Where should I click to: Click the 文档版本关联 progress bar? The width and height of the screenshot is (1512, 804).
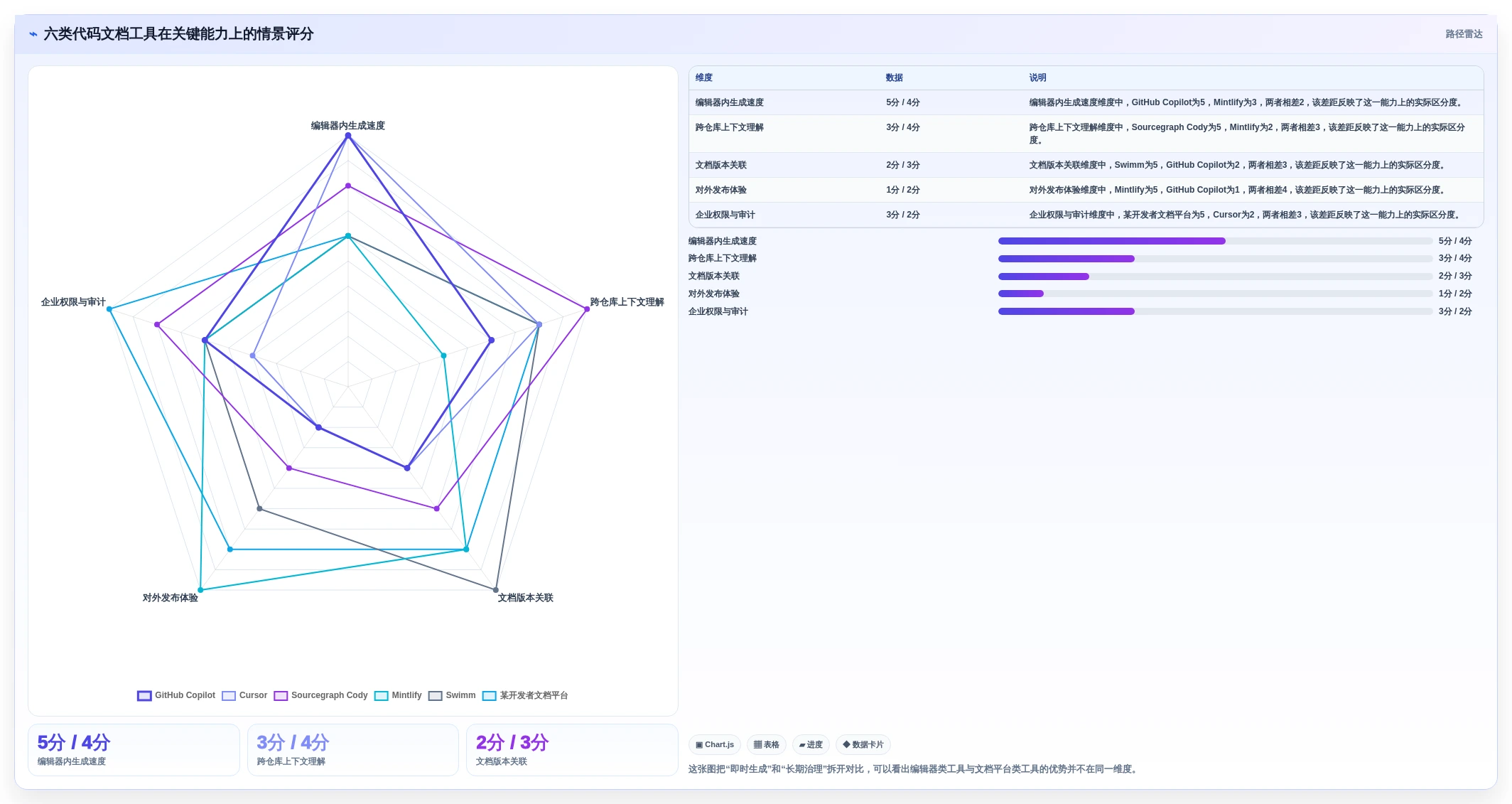pyautogui.click(x=1215, y=277)
